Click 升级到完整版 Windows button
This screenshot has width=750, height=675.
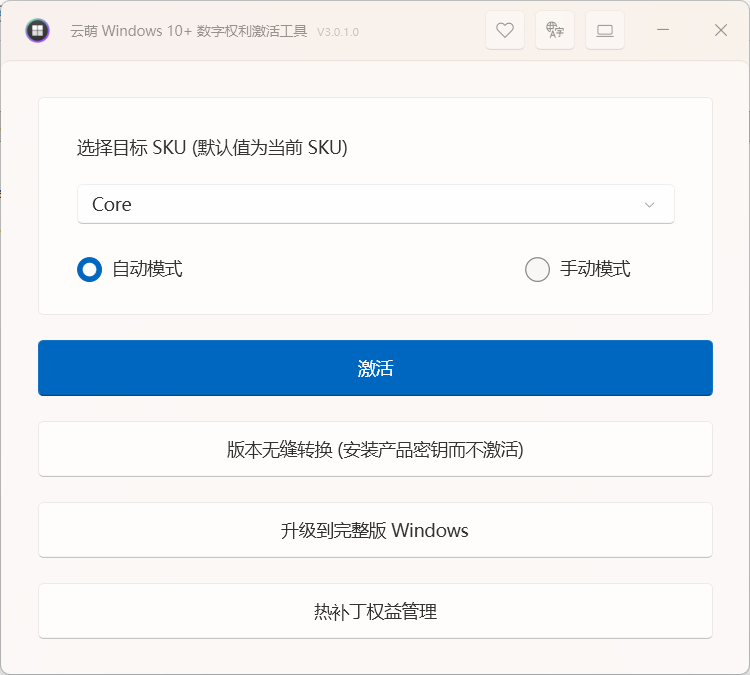(375, 530)
